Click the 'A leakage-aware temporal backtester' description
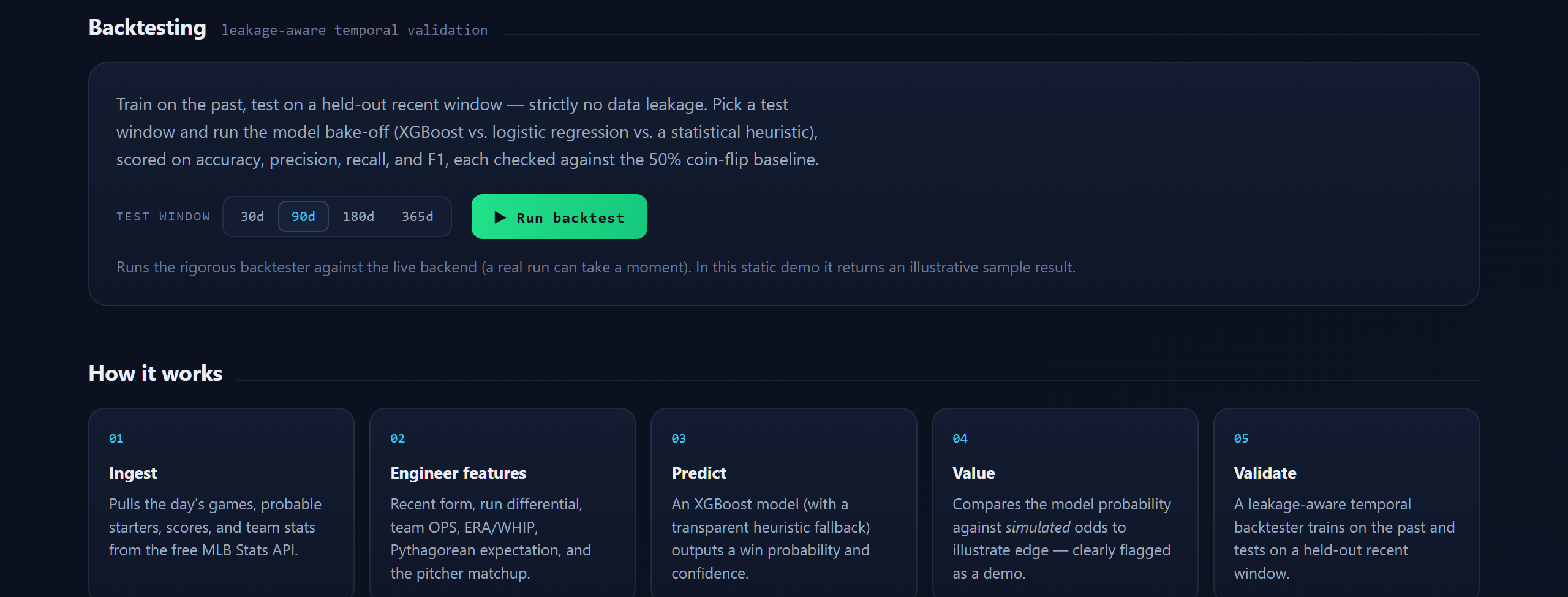Image resolution: width=1568 pixels, height=597 pixels. (1344, 539)
